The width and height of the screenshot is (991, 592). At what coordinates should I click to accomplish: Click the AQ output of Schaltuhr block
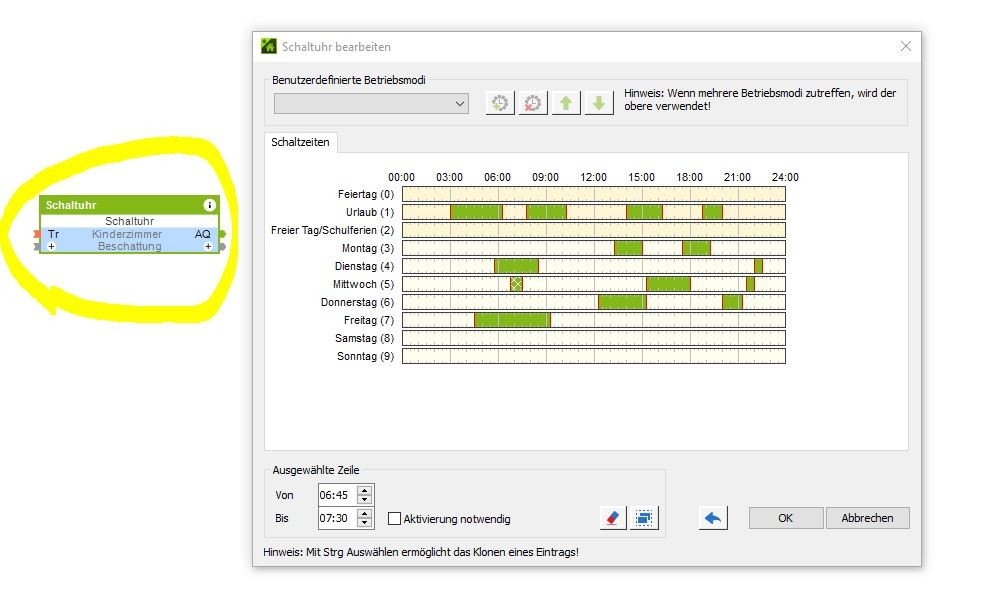point(202,234)
